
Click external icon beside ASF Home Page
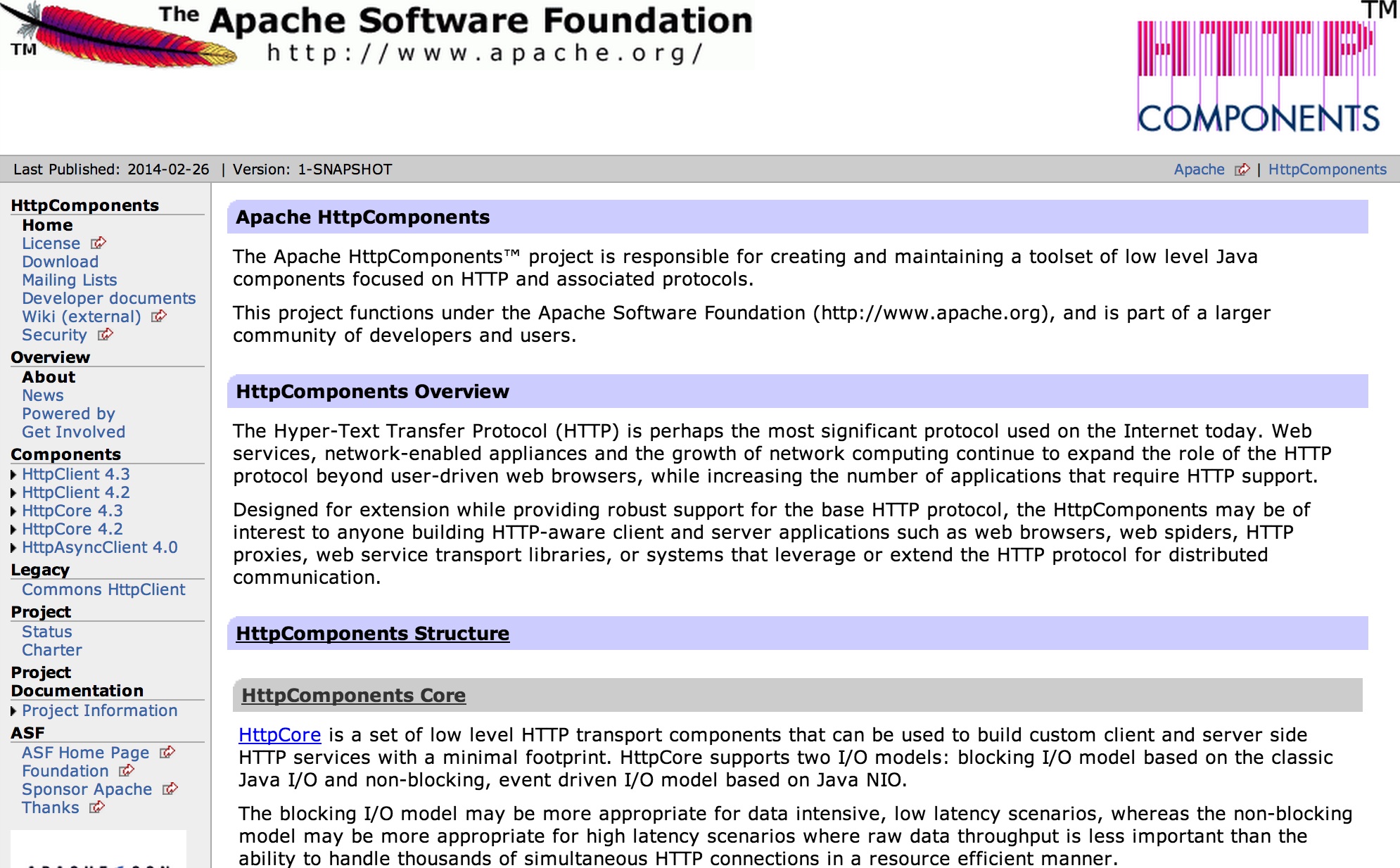[x=167, y=752]
